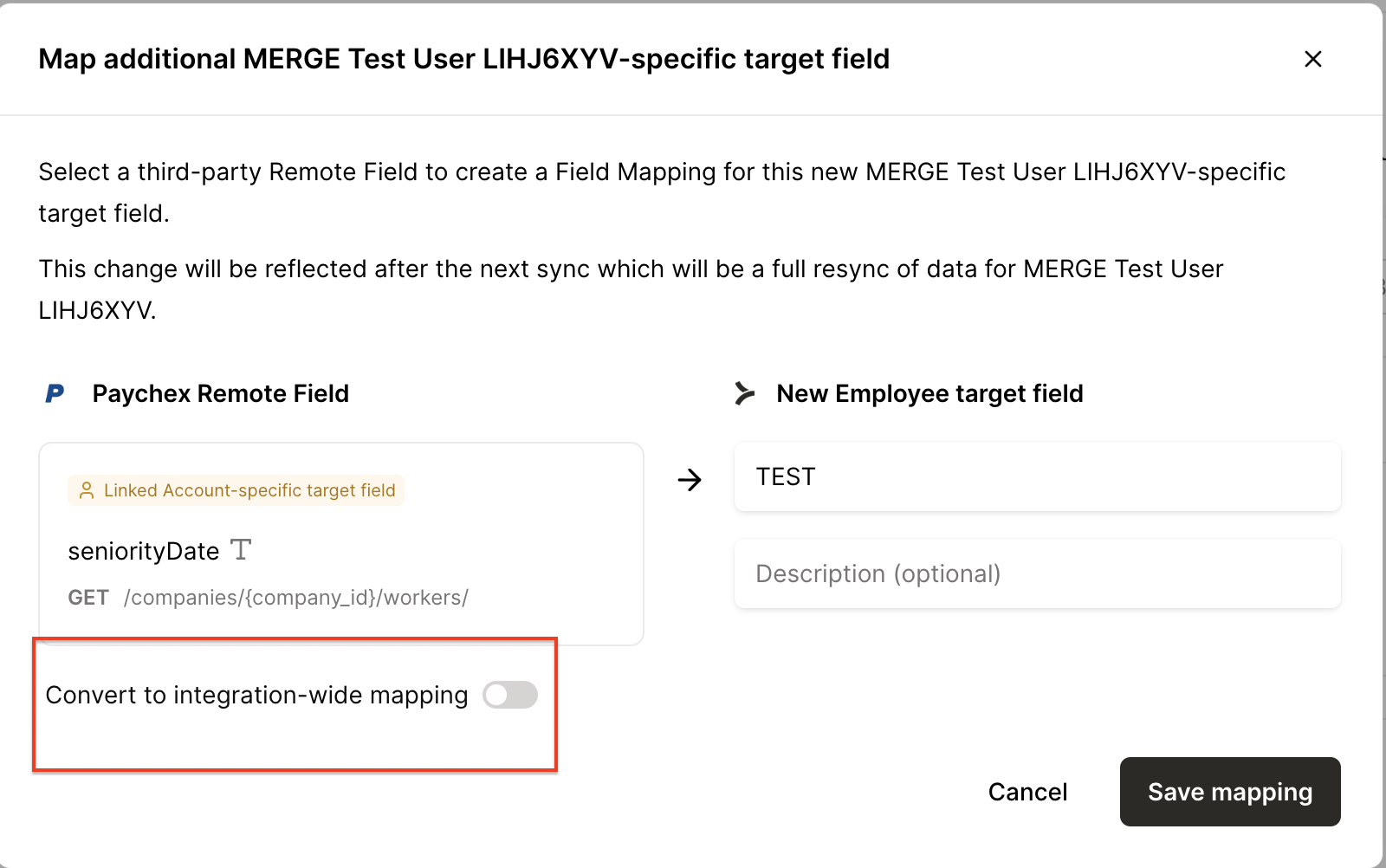Viewport: 1386px width, 868px height.
Task: Click the TEST target field name input
Action: tap(1037, 477)
